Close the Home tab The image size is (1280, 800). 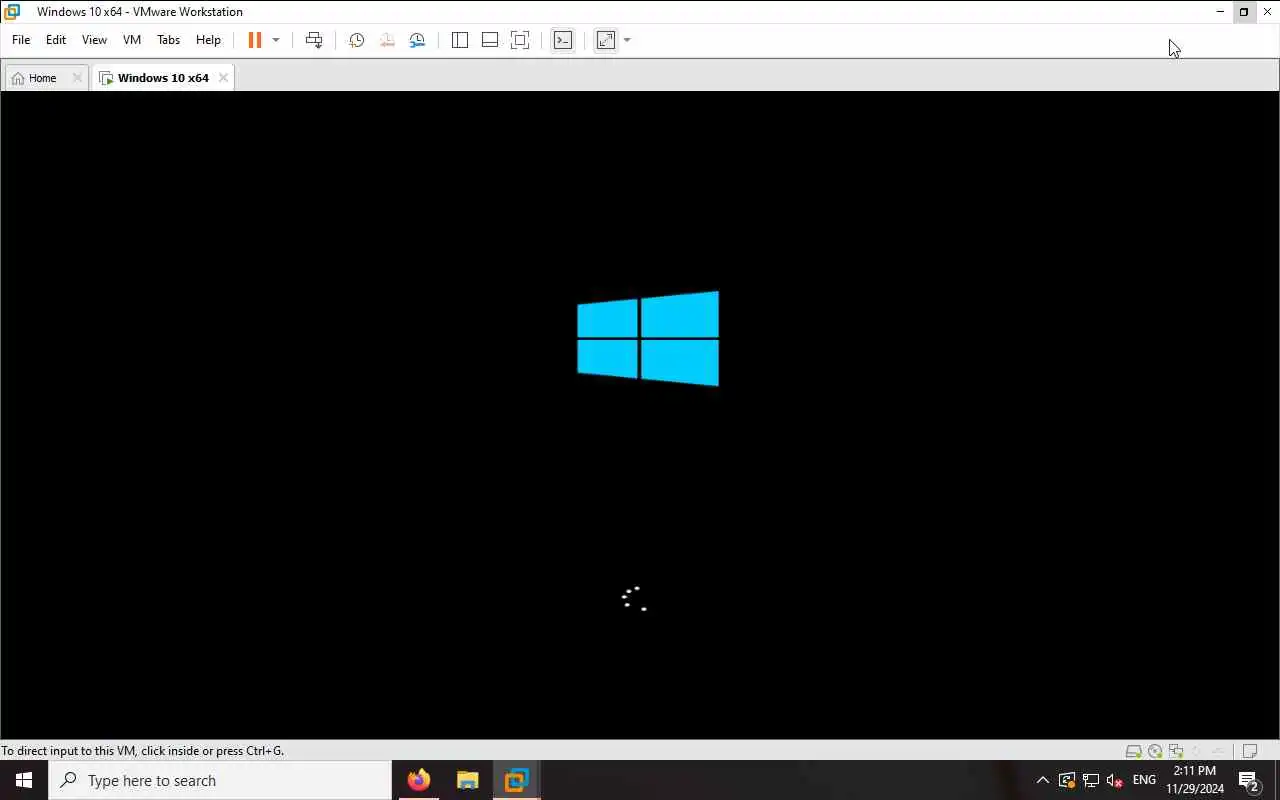pos(77,78)
